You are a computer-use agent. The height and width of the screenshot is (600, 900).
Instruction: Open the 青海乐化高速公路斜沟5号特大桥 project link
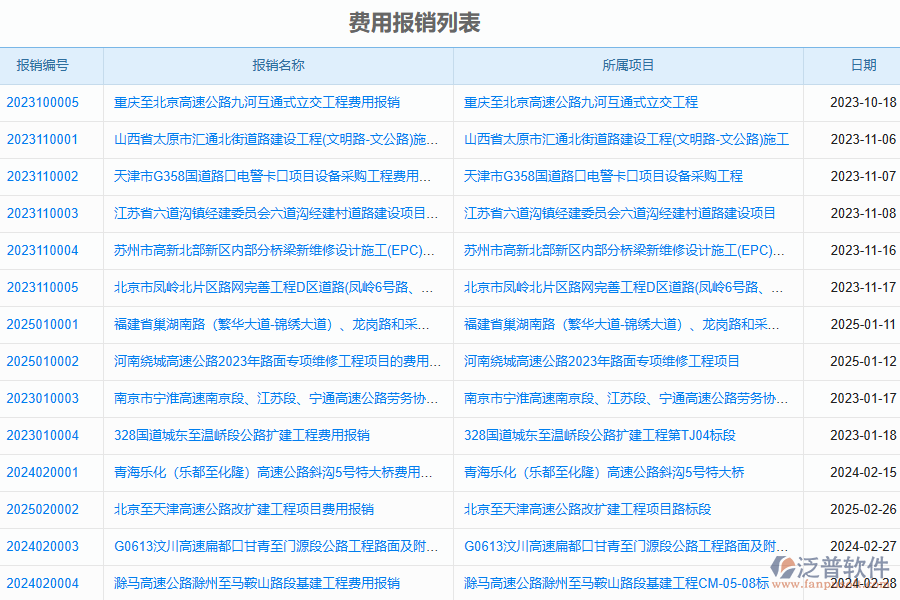604,472
